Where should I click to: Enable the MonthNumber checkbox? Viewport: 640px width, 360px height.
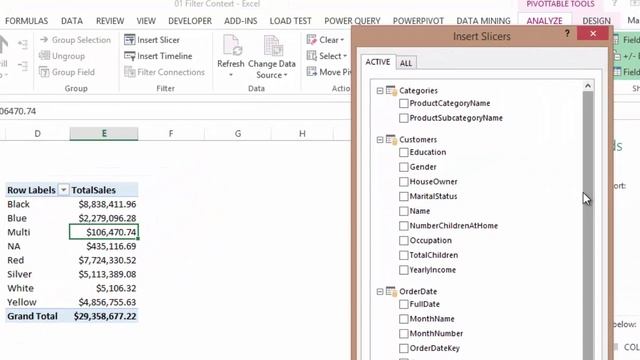click(x=404, y=333)
